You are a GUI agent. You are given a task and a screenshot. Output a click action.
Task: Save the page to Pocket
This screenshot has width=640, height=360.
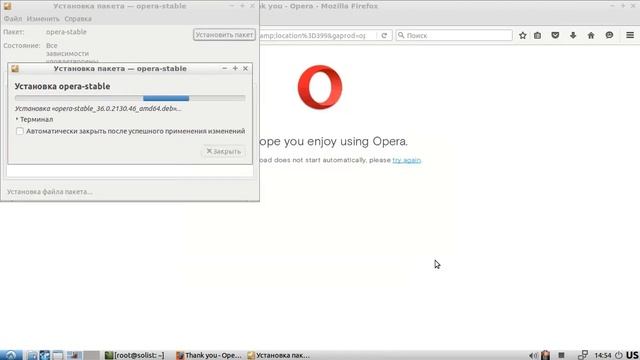coord(555,36)
